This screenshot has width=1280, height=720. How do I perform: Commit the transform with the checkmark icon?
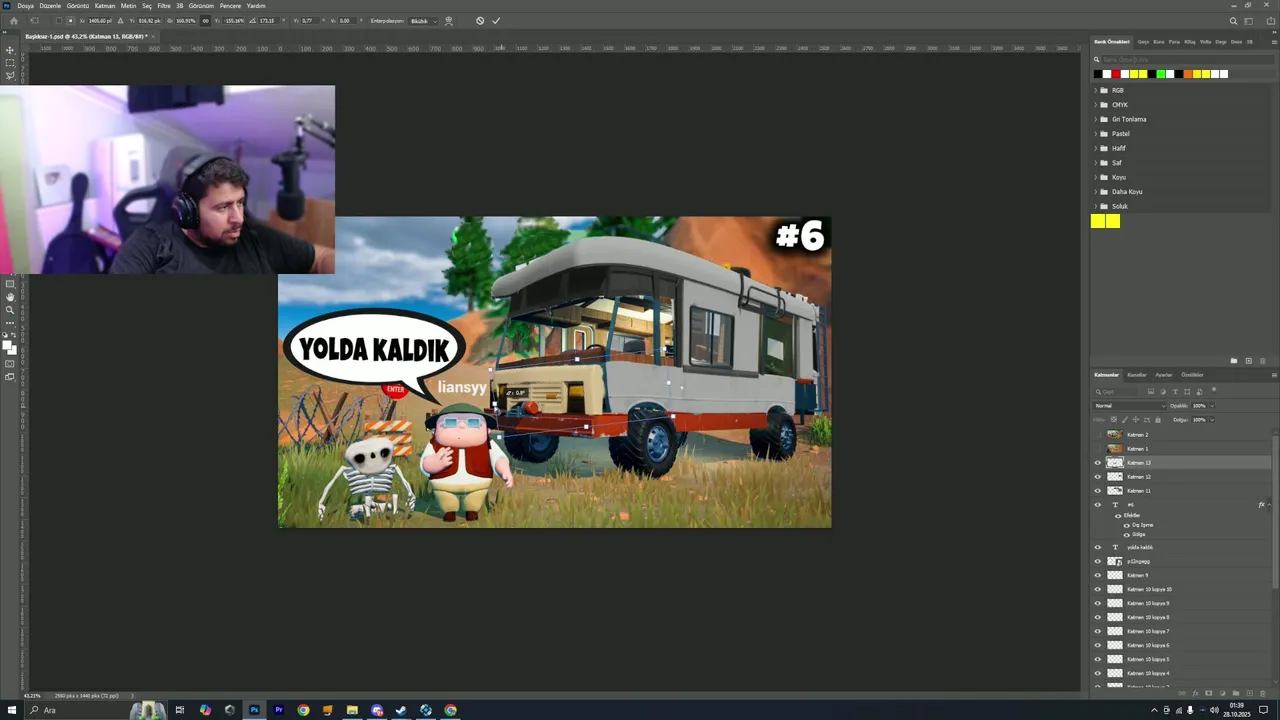click(496, 20)
